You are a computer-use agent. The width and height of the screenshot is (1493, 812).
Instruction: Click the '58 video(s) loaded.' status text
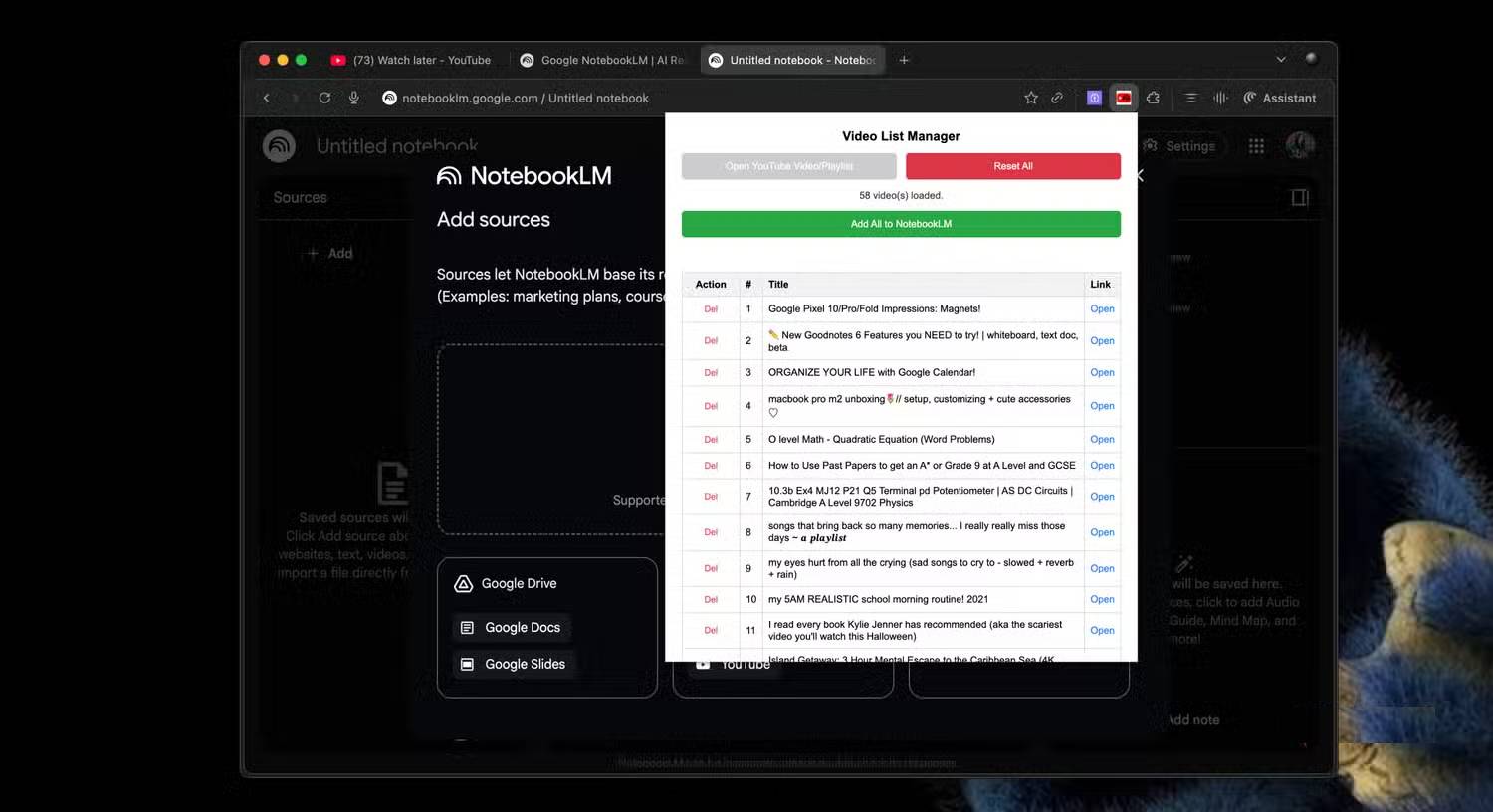tap(901, 196)
